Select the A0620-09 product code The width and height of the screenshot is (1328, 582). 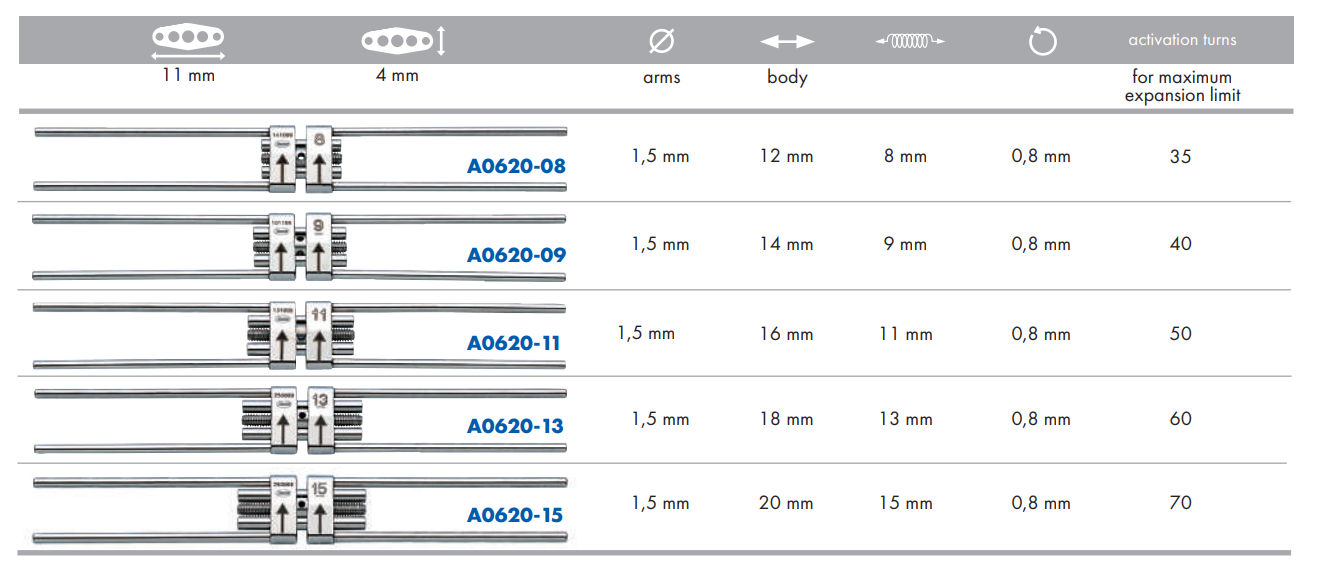tap(516, 255)
